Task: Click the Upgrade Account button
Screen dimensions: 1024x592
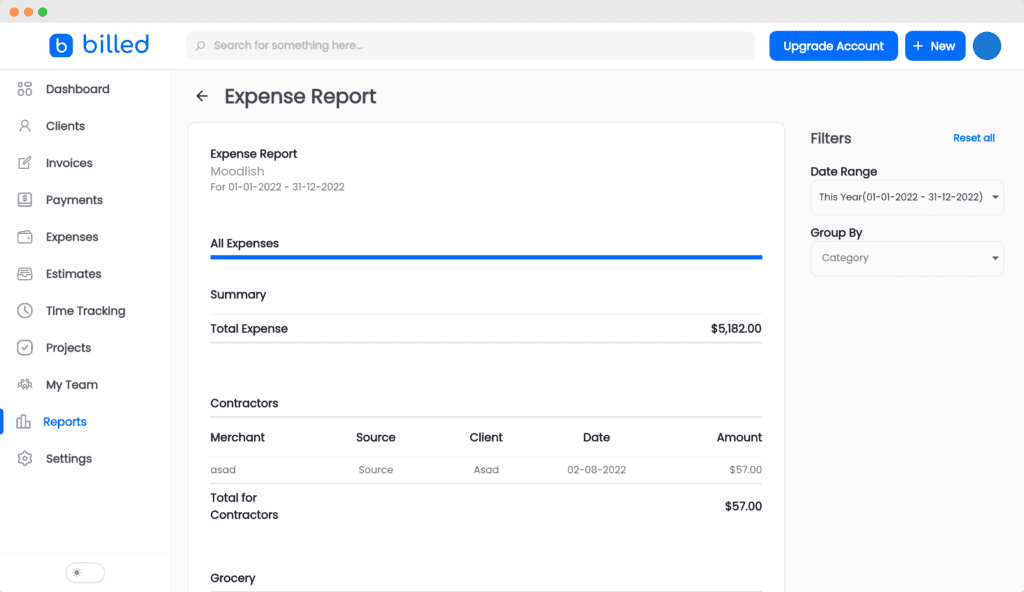Action: coord(833,45)
